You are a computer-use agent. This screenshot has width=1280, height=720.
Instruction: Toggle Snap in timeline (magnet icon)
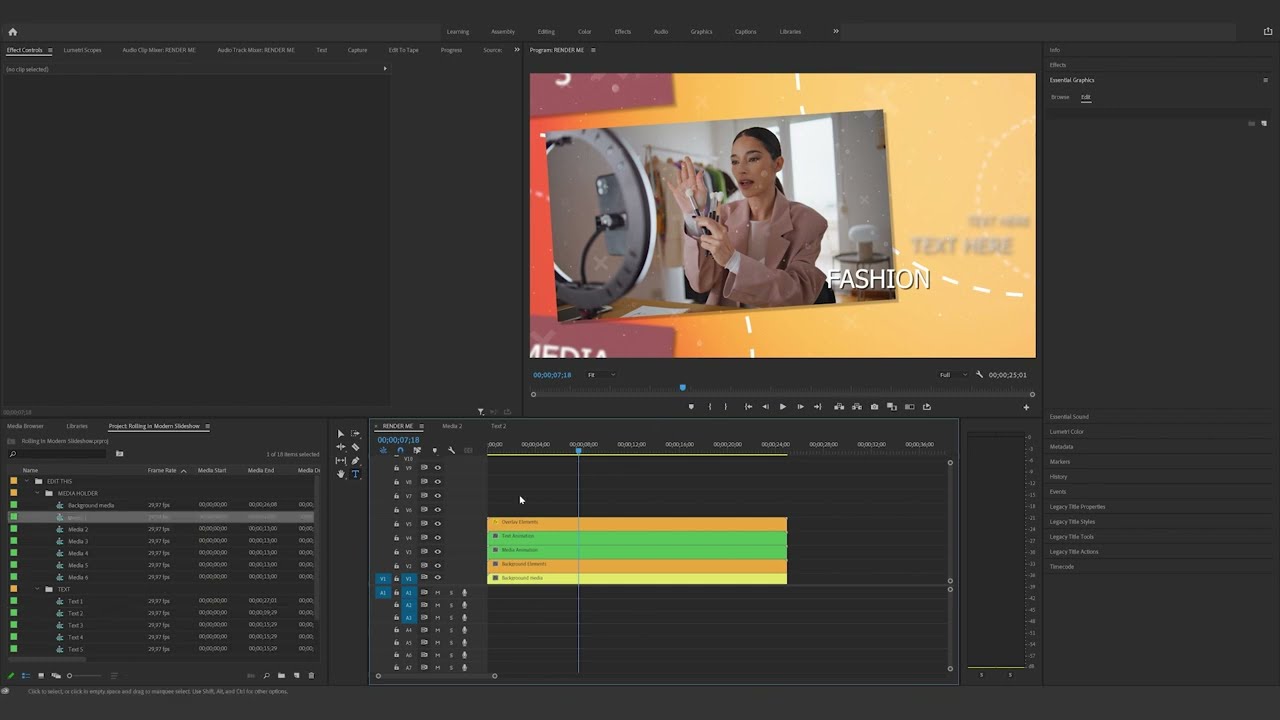click(400, 451)
